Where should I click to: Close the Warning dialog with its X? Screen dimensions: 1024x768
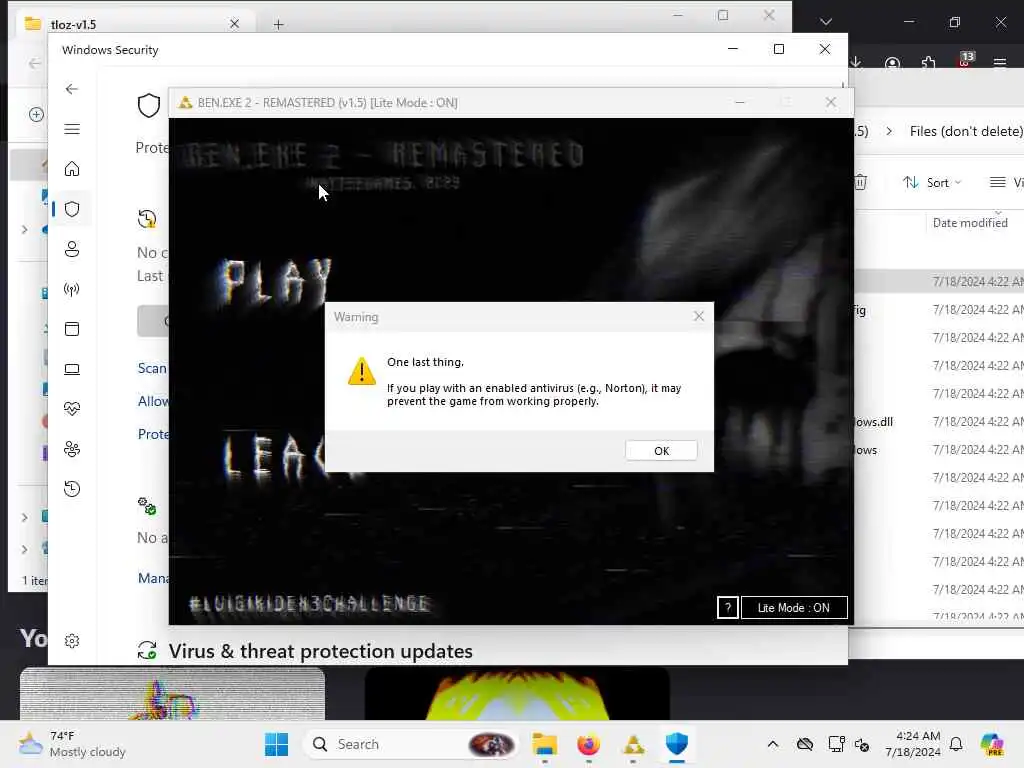coord(699,316)
